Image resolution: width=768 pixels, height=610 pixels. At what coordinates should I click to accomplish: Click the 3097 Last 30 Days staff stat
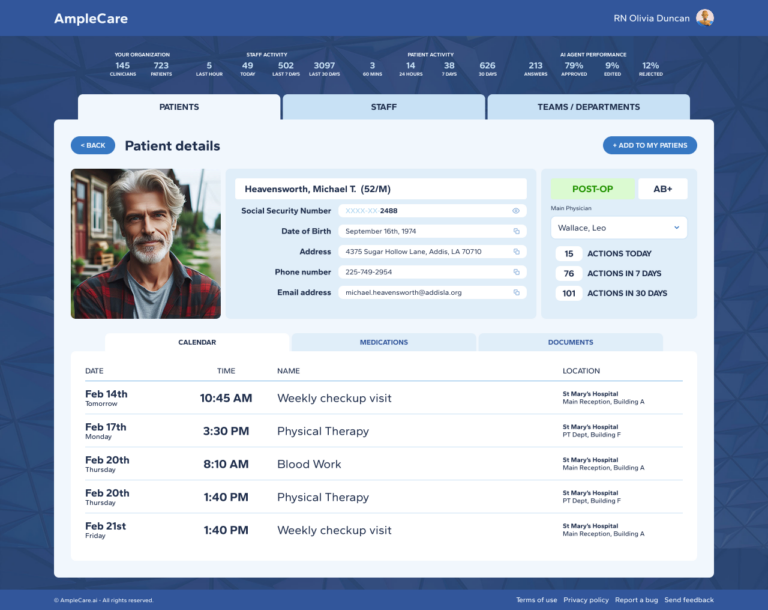324,69
